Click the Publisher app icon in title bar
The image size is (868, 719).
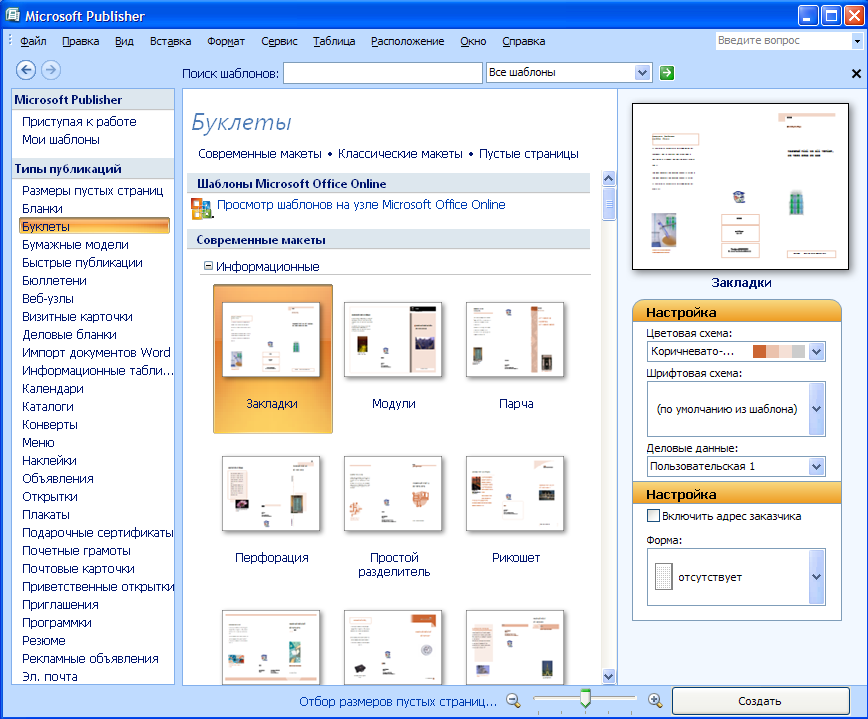(x=12, y=15)
